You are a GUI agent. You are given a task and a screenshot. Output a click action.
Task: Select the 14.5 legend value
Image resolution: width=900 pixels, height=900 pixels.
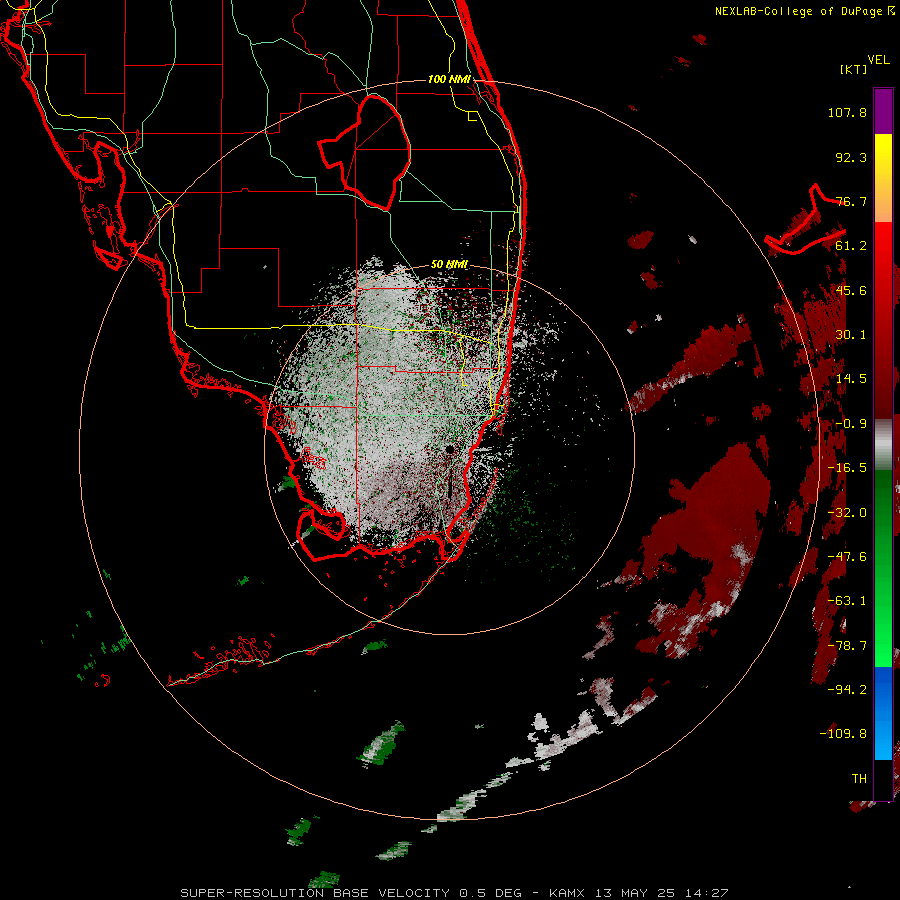(851, 379)
